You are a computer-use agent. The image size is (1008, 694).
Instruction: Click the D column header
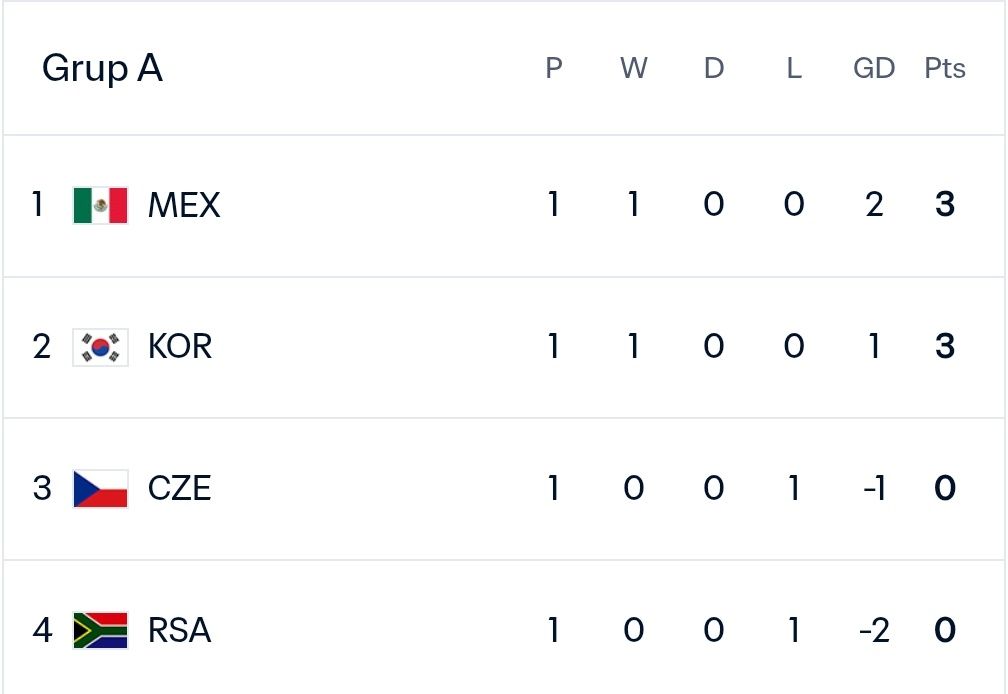point(714,68)
